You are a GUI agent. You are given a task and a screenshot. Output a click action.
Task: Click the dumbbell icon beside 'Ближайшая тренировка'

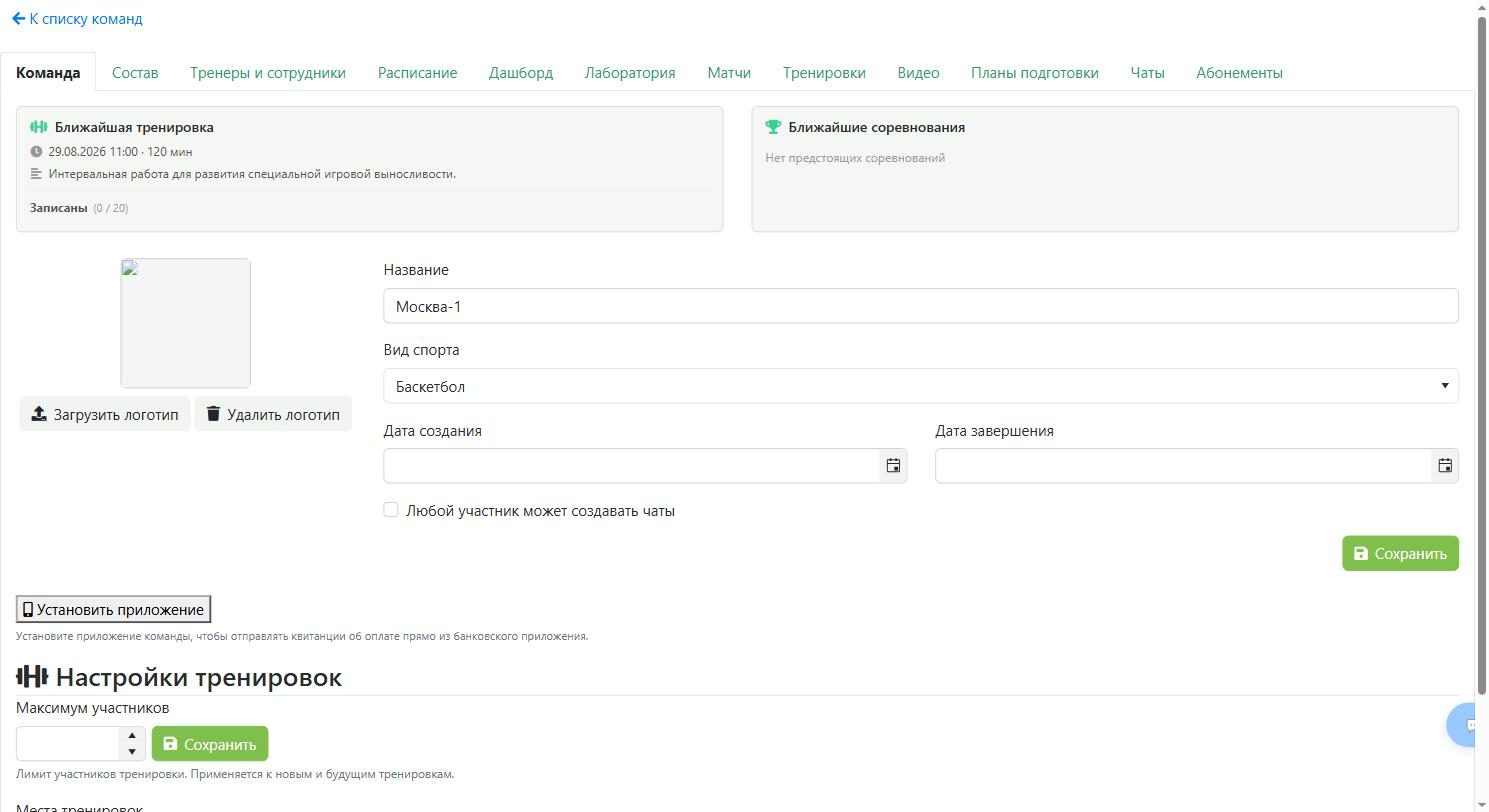point(39,127)
